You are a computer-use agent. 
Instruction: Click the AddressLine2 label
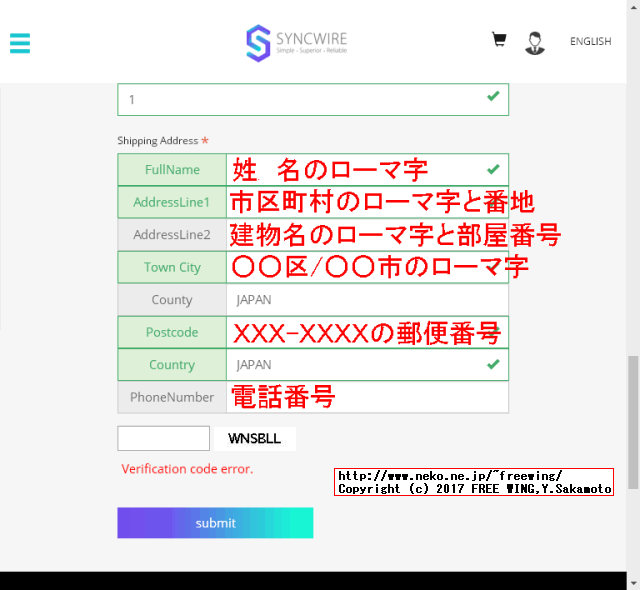172,235
